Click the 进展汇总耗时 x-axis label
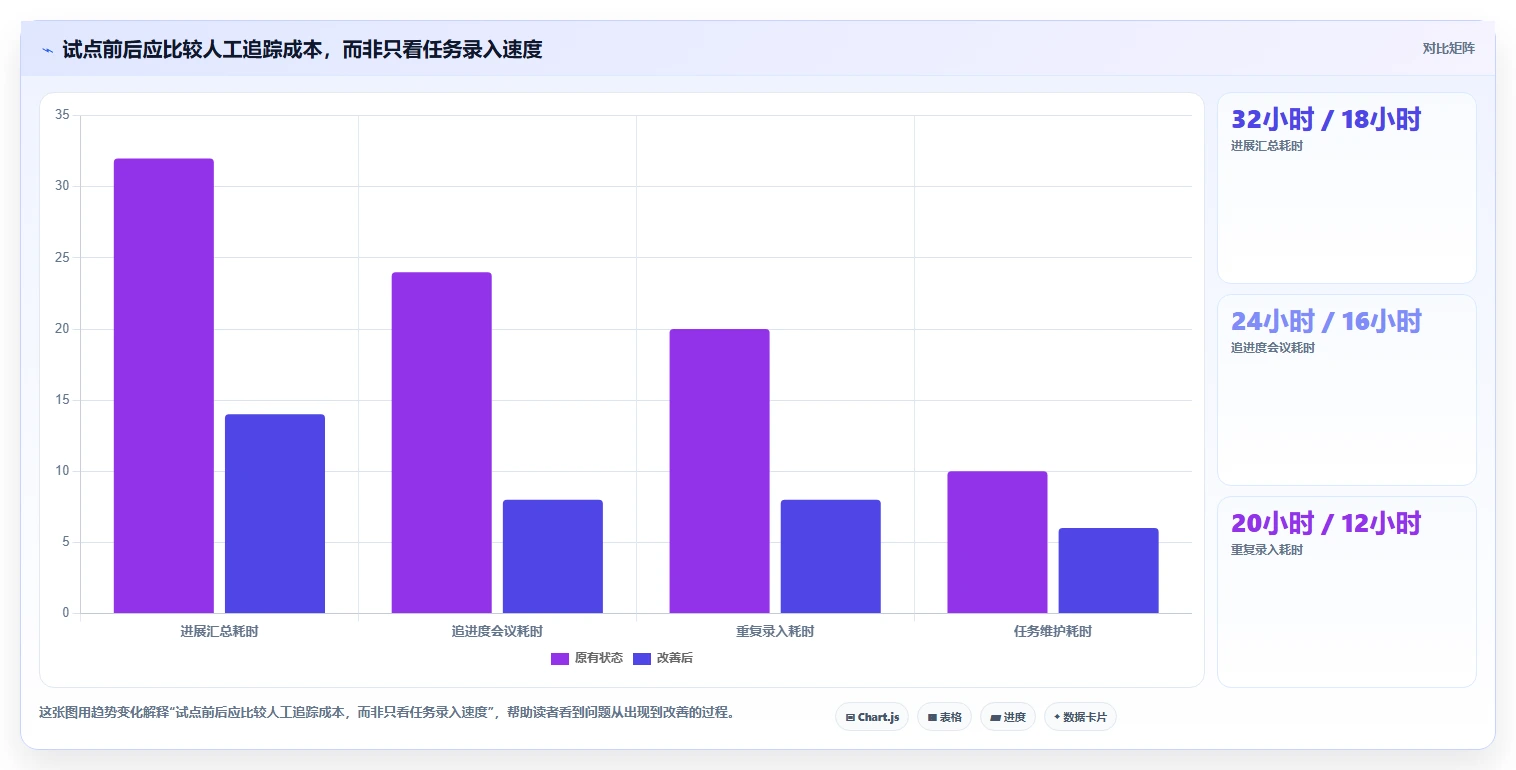The width and height of the screenshot is (1516, 770). click(219, 632)
